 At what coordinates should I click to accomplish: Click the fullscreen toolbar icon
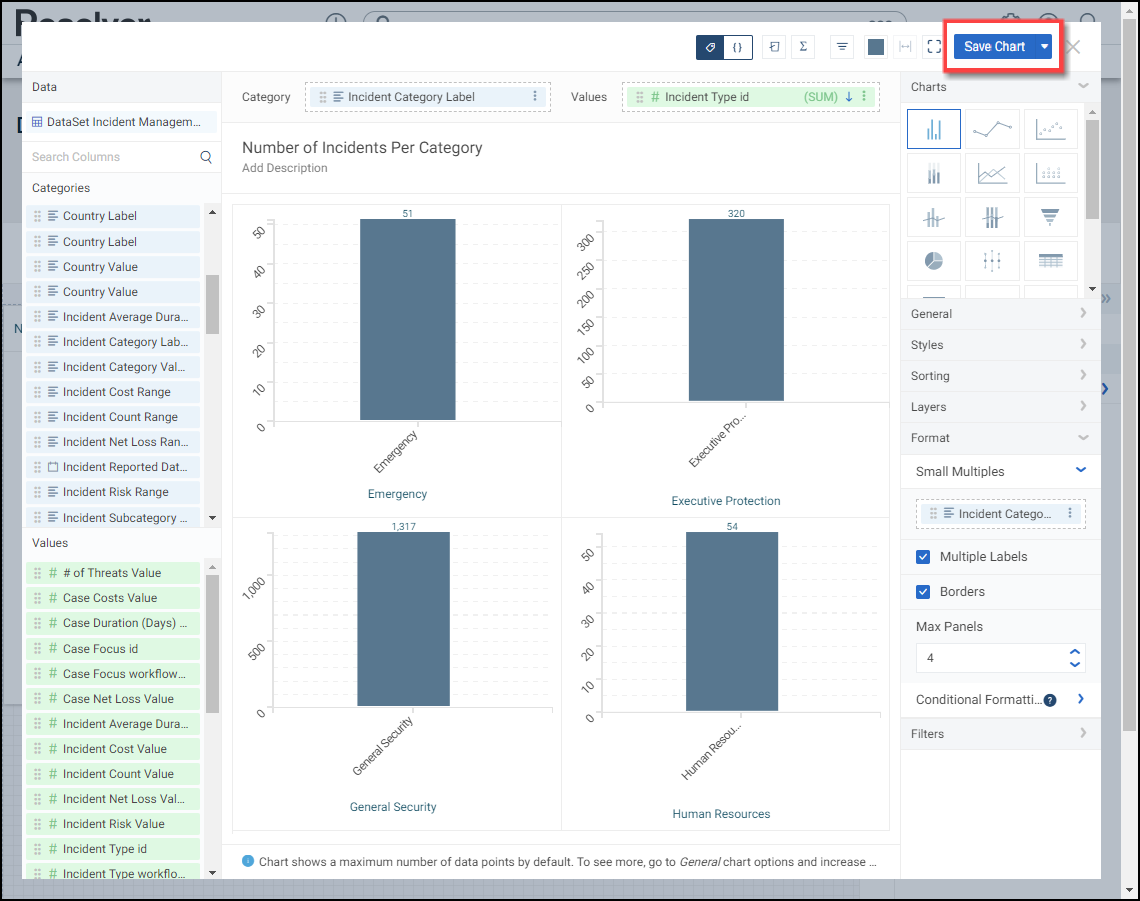tap(934, 47)
